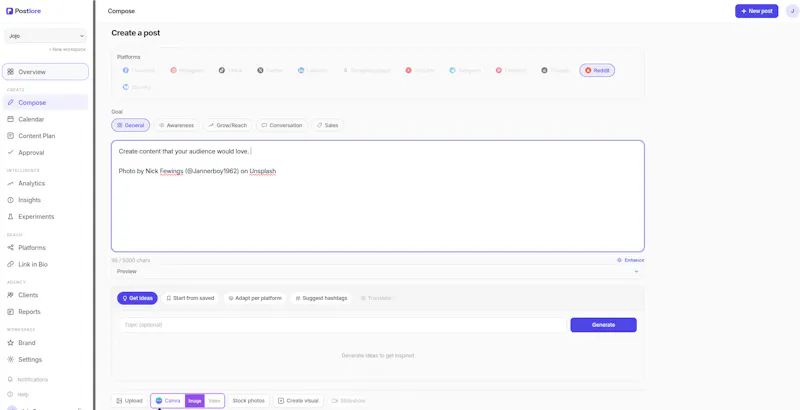Toggle the TikTok platform chip
This screenshot has height=410, width=800.
coord(231,70)
